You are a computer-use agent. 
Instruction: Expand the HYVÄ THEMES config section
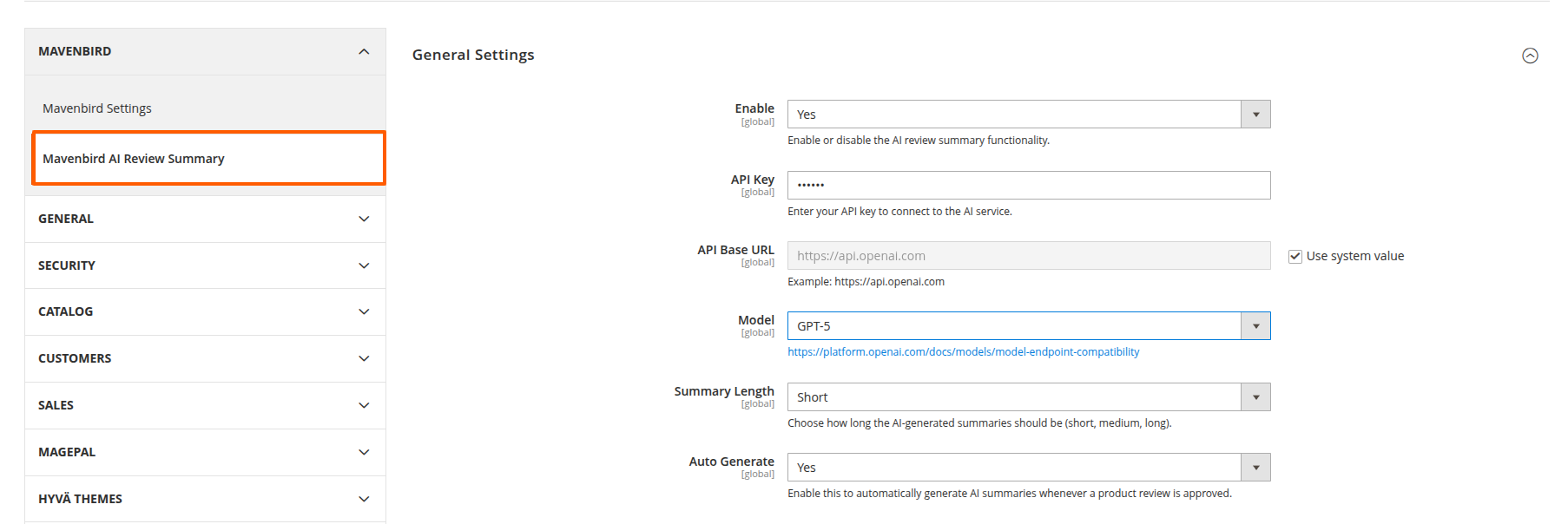click(x=205, y=499)
